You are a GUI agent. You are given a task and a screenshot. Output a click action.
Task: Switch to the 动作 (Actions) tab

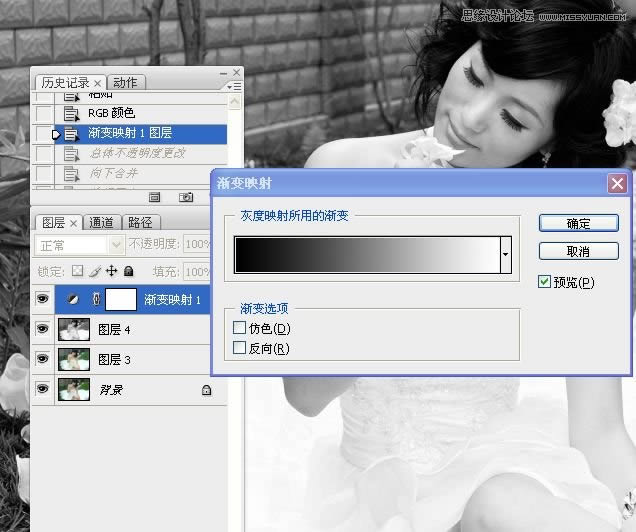point(125,82)
